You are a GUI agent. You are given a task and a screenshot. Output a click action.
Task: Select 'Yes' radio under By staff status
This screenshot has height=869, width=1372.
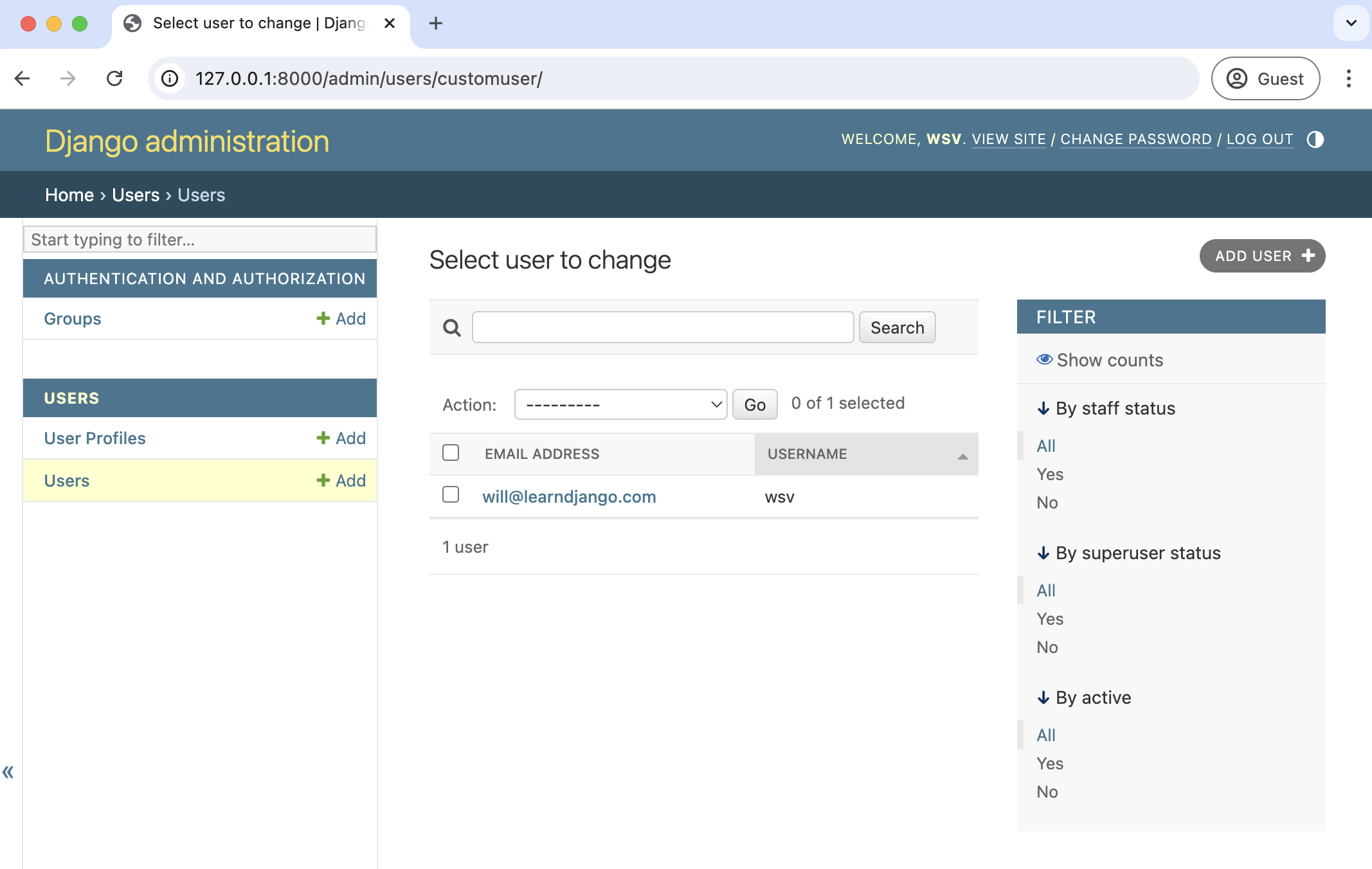(1050, 473)
